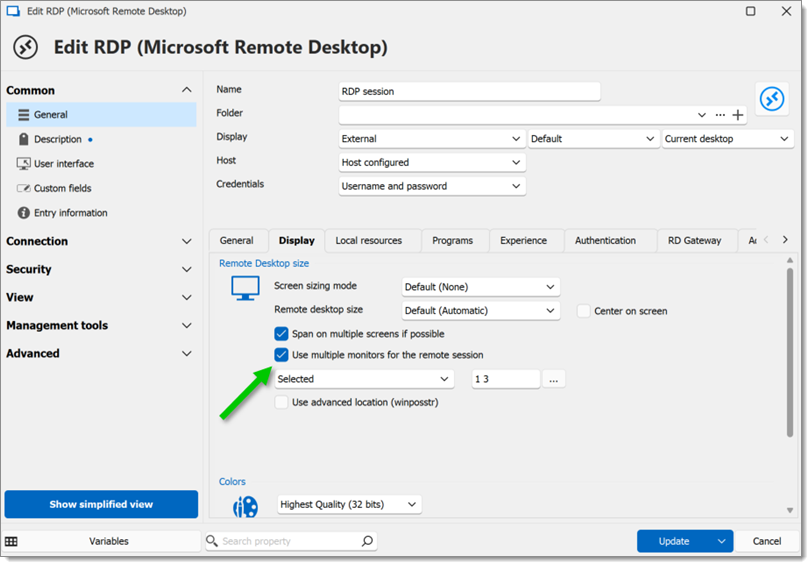Collapse the Common section
The width and height of the screenshot is (812, 567).
coord(186,90)
